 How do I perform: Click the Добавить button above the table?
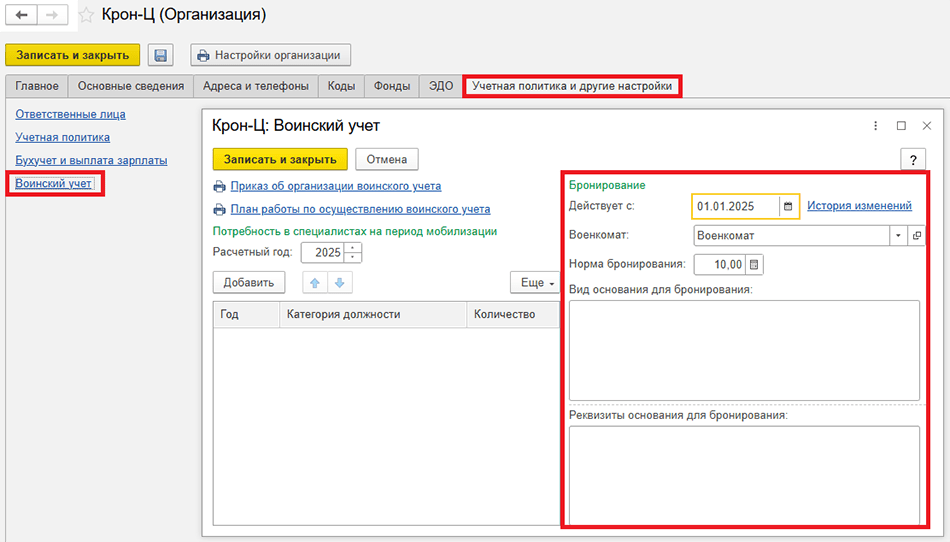pos(249,282)
